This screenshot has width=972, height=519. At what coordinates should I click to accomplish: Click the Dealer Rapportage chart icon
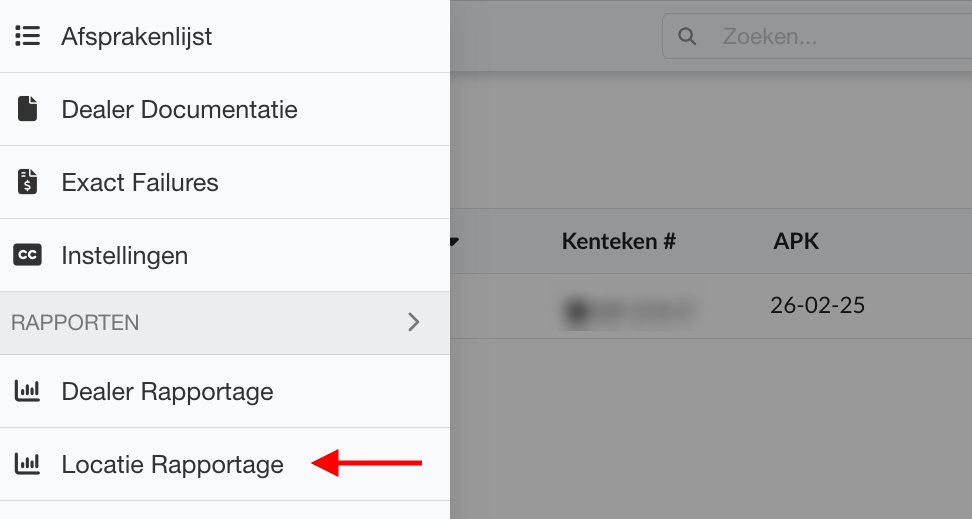27,391
